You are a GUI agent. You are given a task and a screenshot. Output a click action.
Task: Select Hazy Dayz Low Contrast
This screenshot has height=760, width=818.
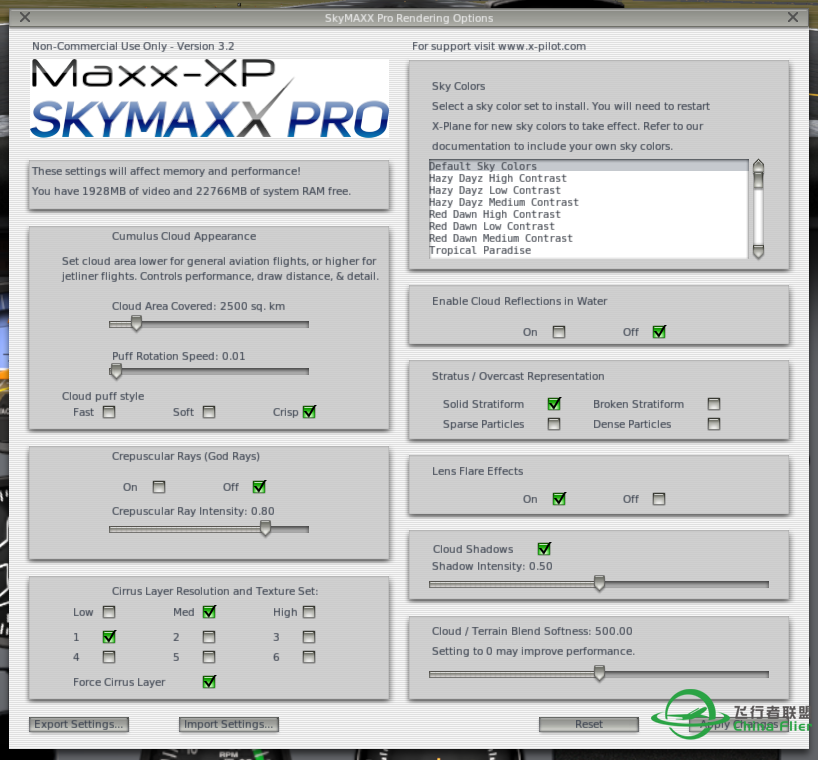pos(588,190)
